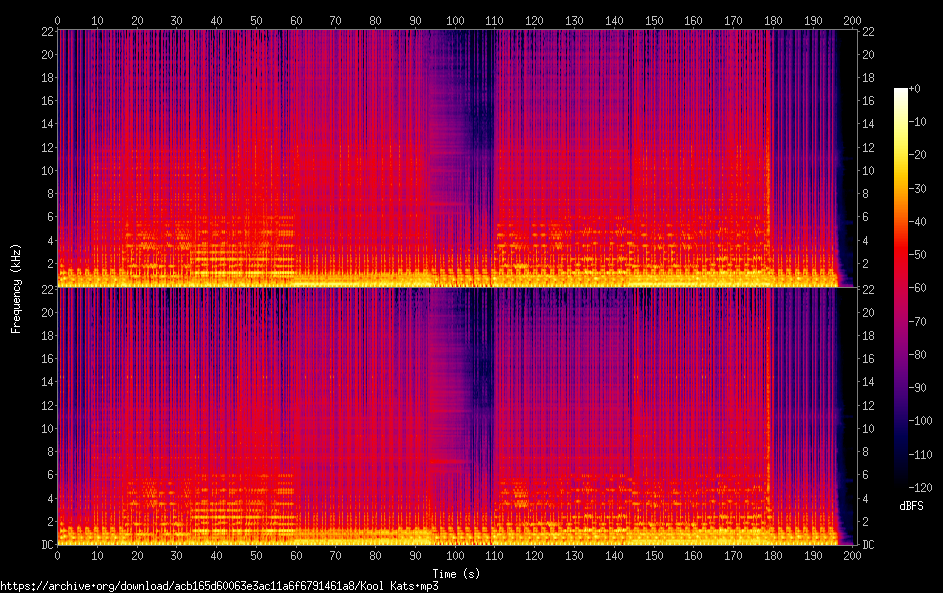Click the dBFS label under the color bar

coord(910,507)
